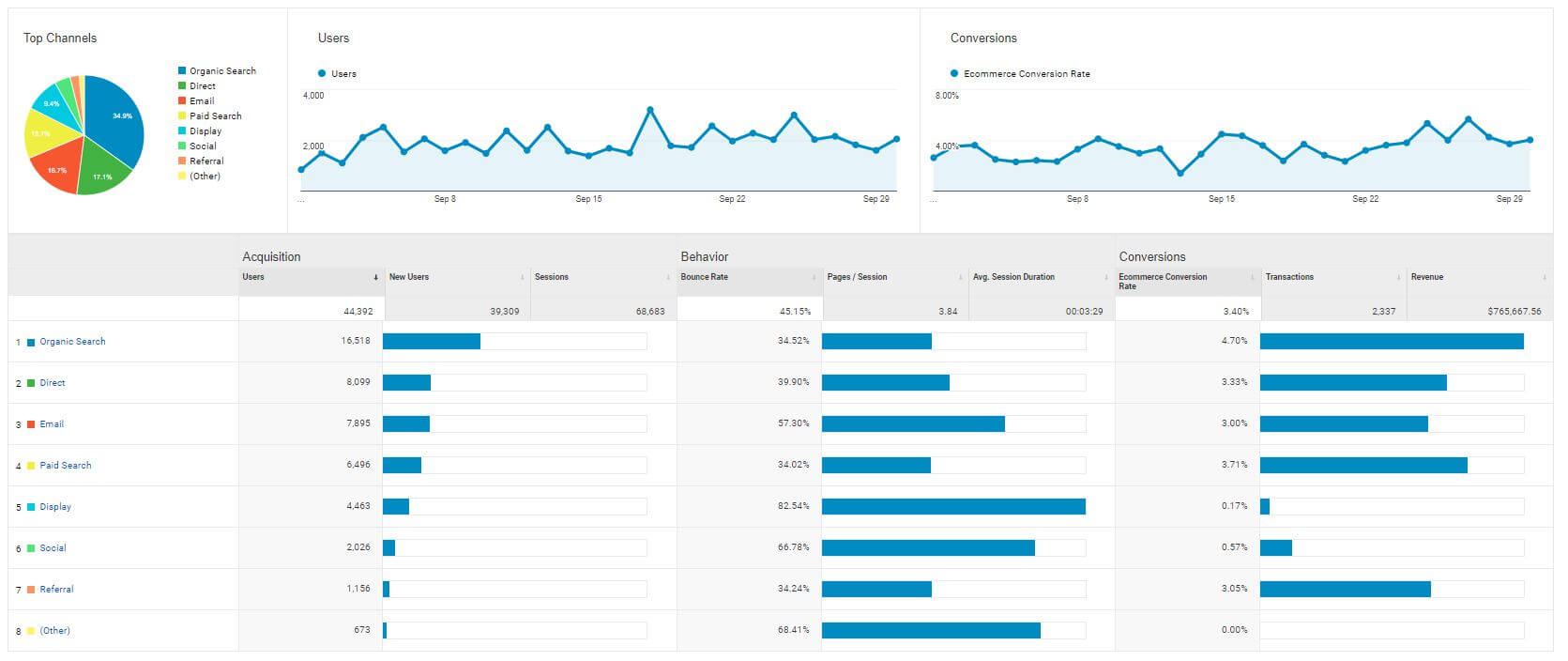Open the (Other) channel link

(x=54, y=631)
